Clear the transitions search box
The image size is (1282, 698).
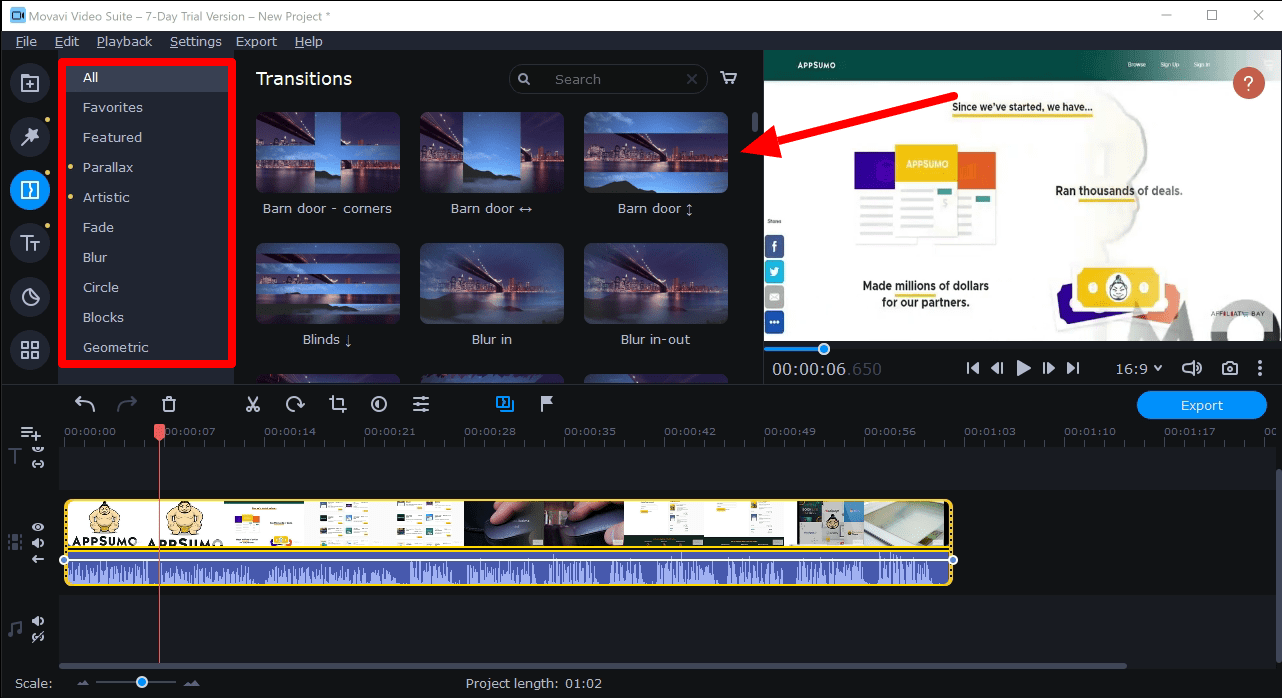coord(692,79)
